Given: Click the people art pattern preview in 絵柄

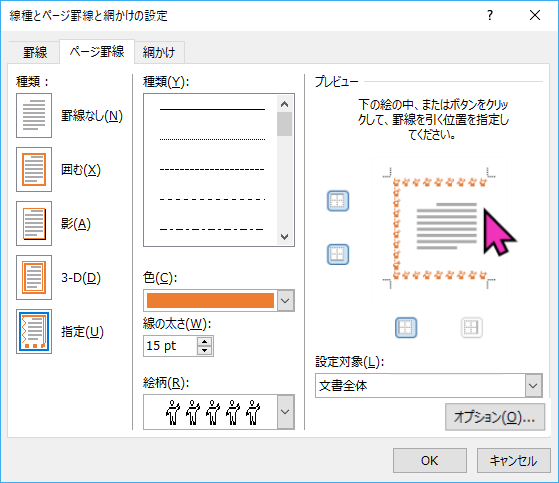Looking at the screenshot, I should [x=213, y=412].
